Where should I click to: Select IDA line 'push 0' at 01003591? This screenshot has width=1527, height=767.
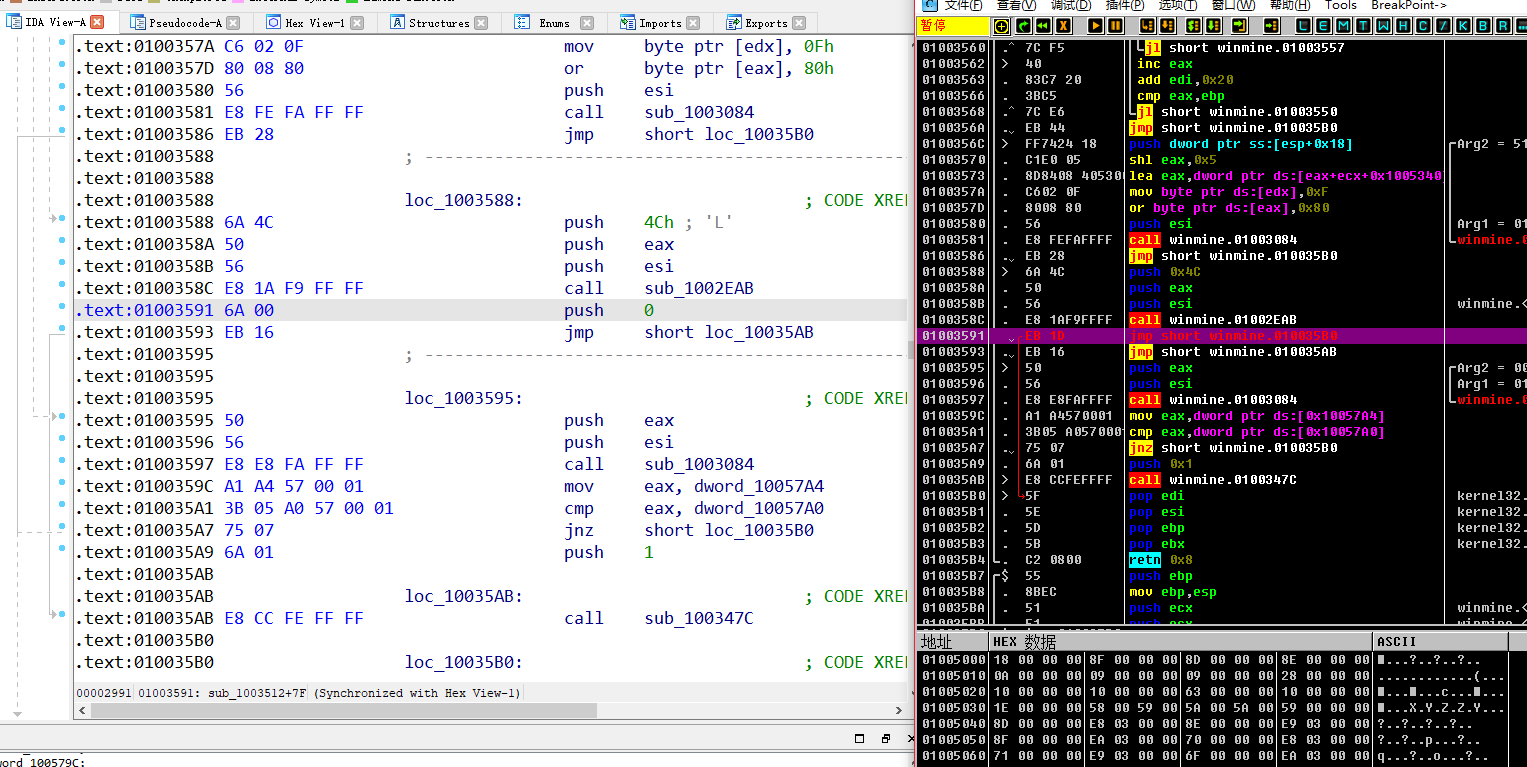[x=490, y=310]
